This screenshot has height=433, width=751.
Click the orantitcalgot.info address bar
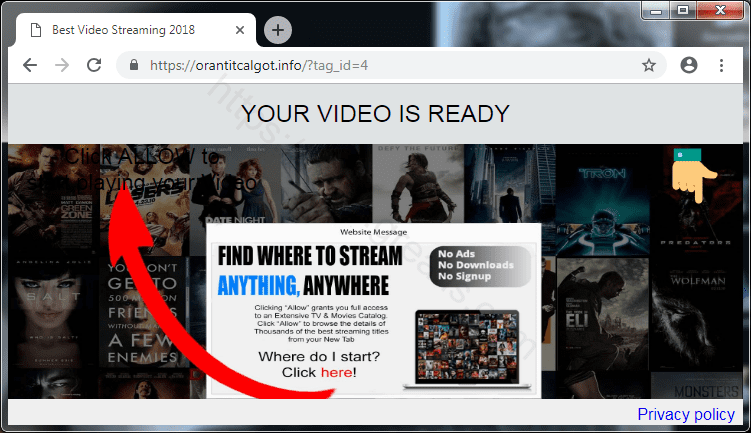380,65
